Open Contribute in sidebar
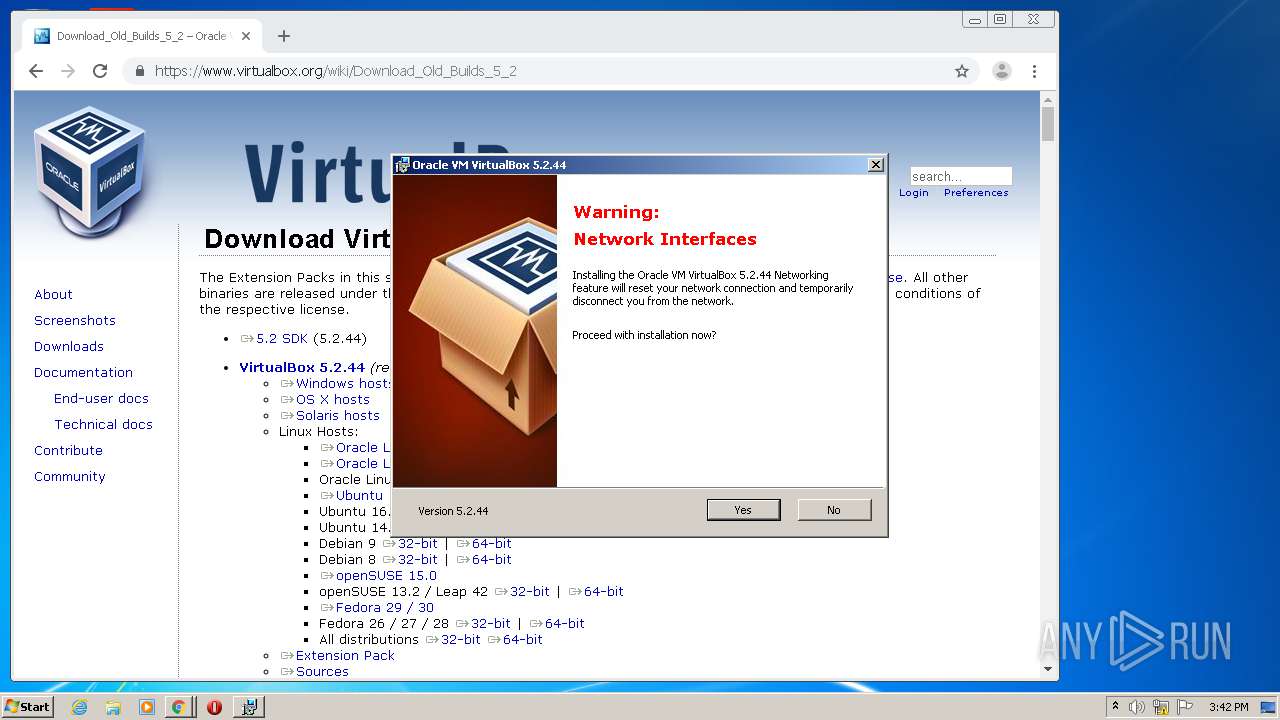This screenshot has height=720, width=1280. (x=68, y=451)
